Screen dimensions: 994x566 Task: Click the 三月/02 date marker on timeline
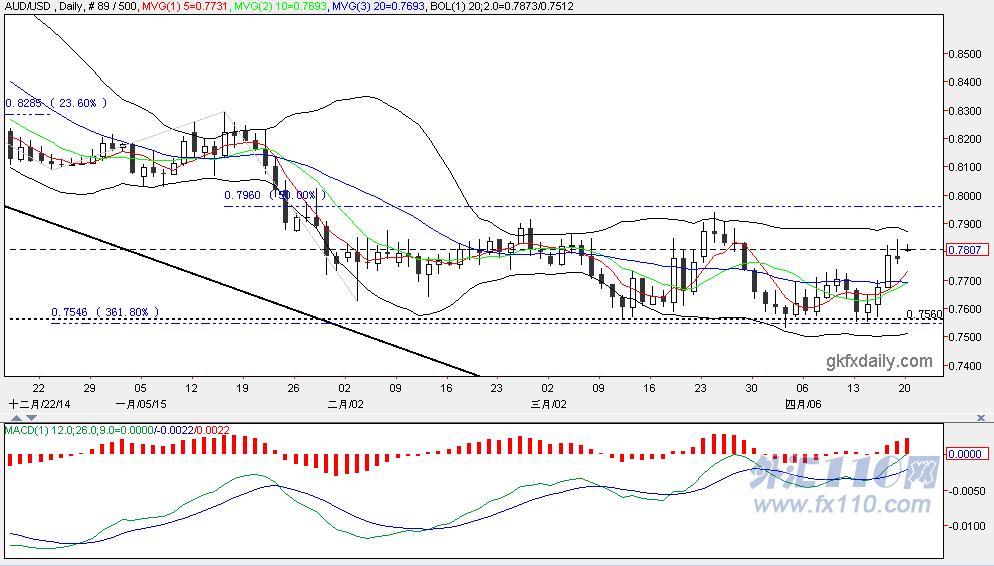549,404
